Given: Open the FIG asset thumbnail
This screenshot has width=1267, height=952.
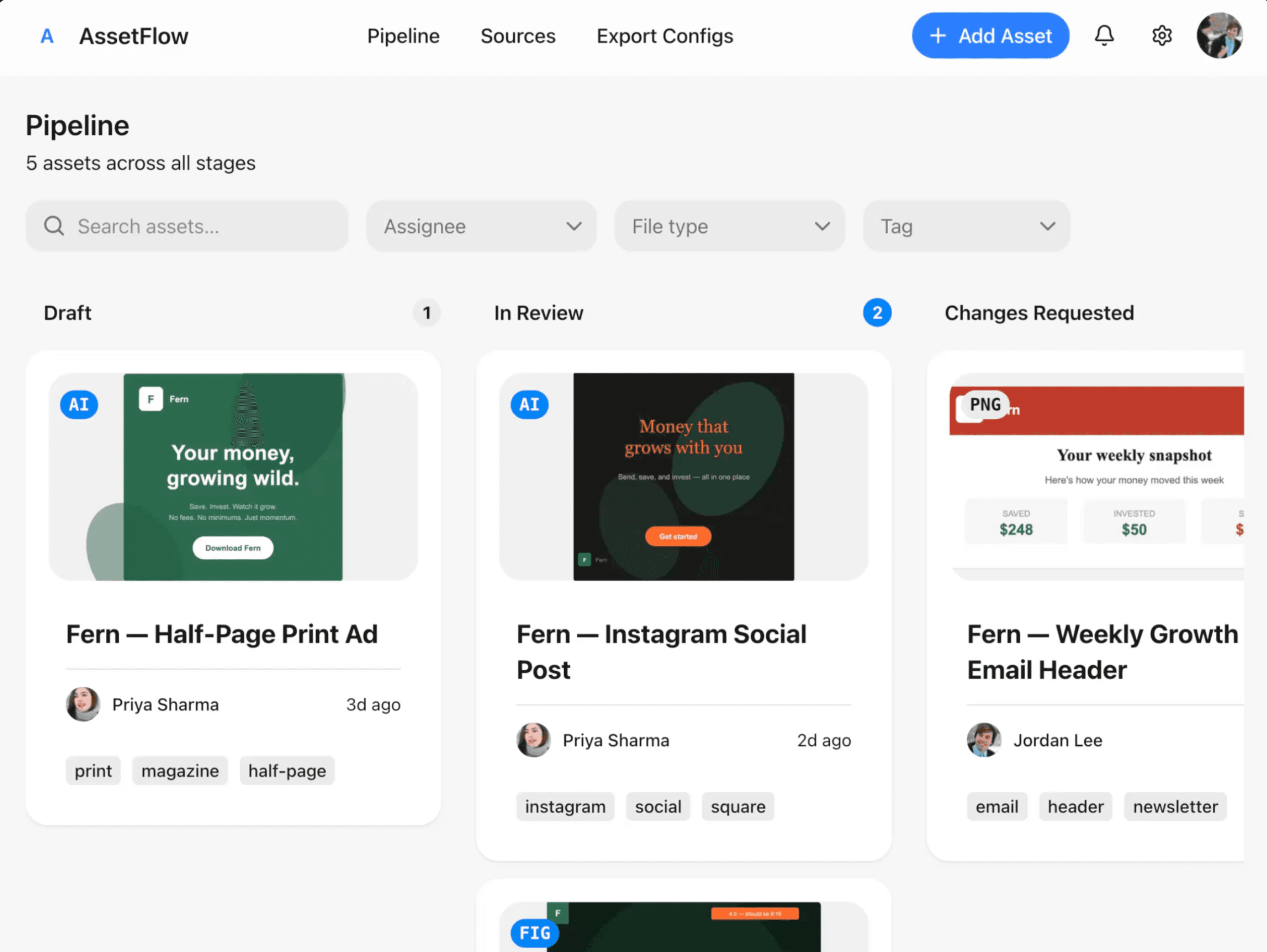Looking at the screenshot, I should click(684, 927).
